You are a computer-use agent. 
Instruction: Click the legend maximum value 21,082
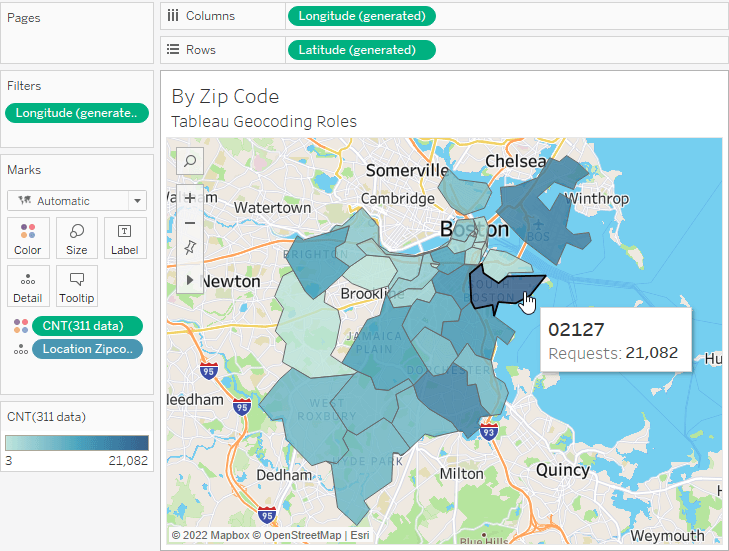[x=128, y=461]
